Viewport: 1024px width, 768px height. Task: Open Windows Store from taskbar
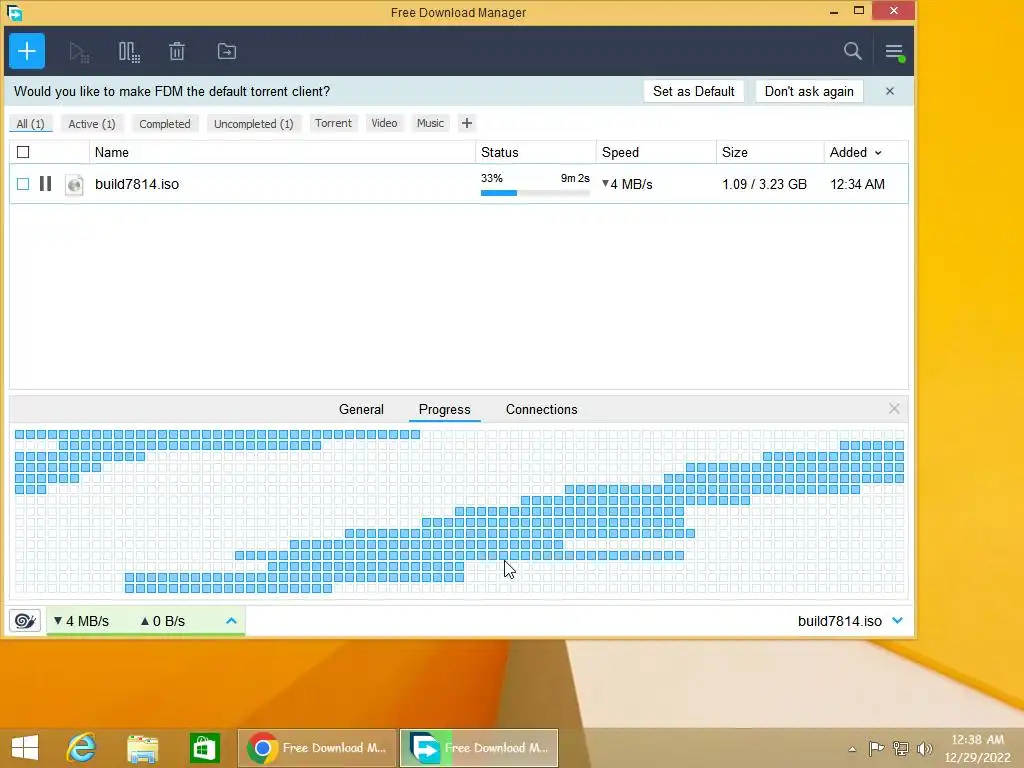(204, 748)
